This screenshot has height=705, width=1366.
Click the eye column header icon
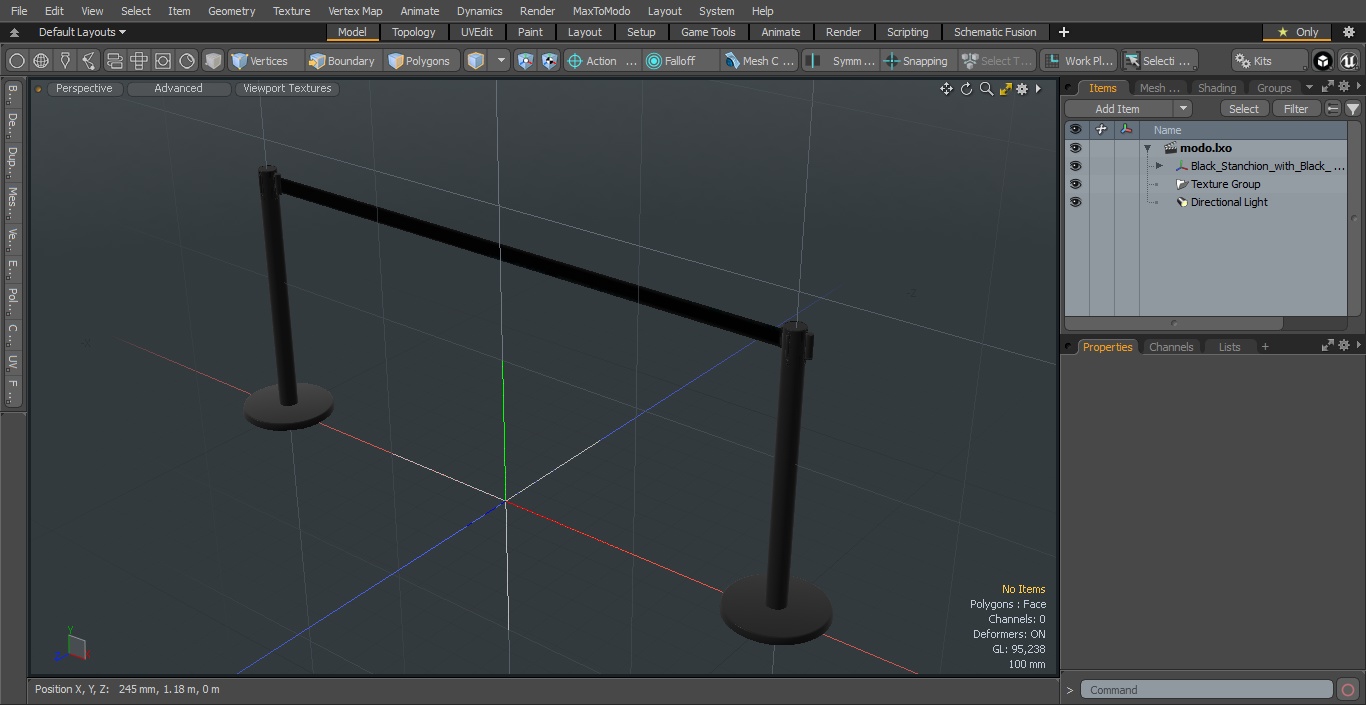(1075, 130)
